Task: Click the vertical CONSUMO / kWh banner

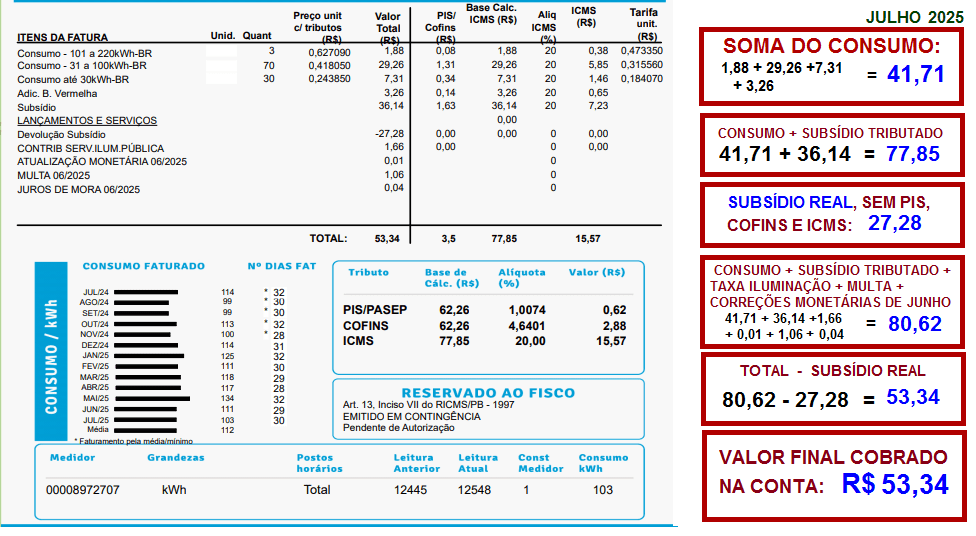Action: [50, 352]
